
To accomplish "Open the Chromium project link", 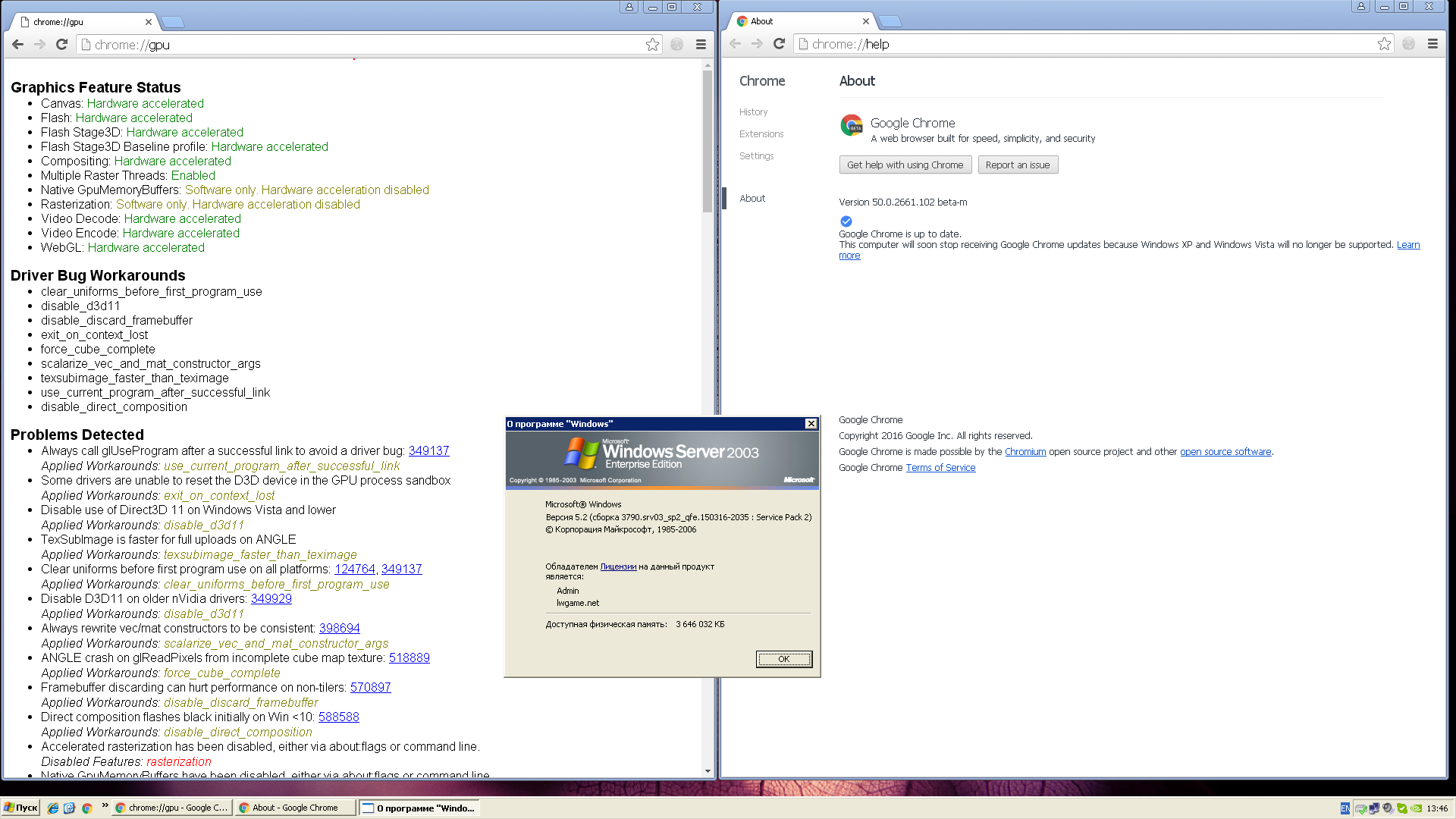I will [1025, 452].
